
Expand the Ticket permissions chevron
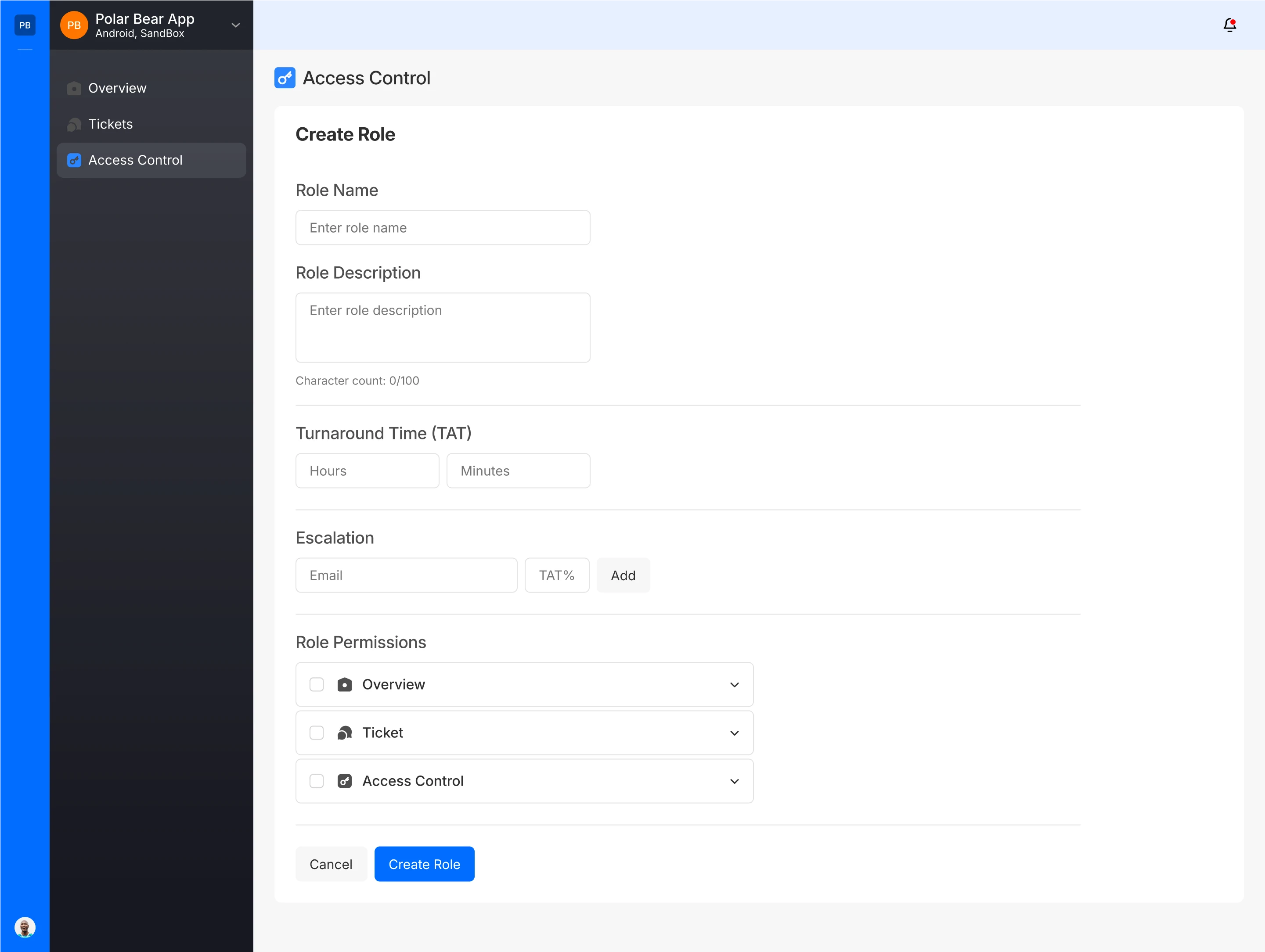pos(734,733)
